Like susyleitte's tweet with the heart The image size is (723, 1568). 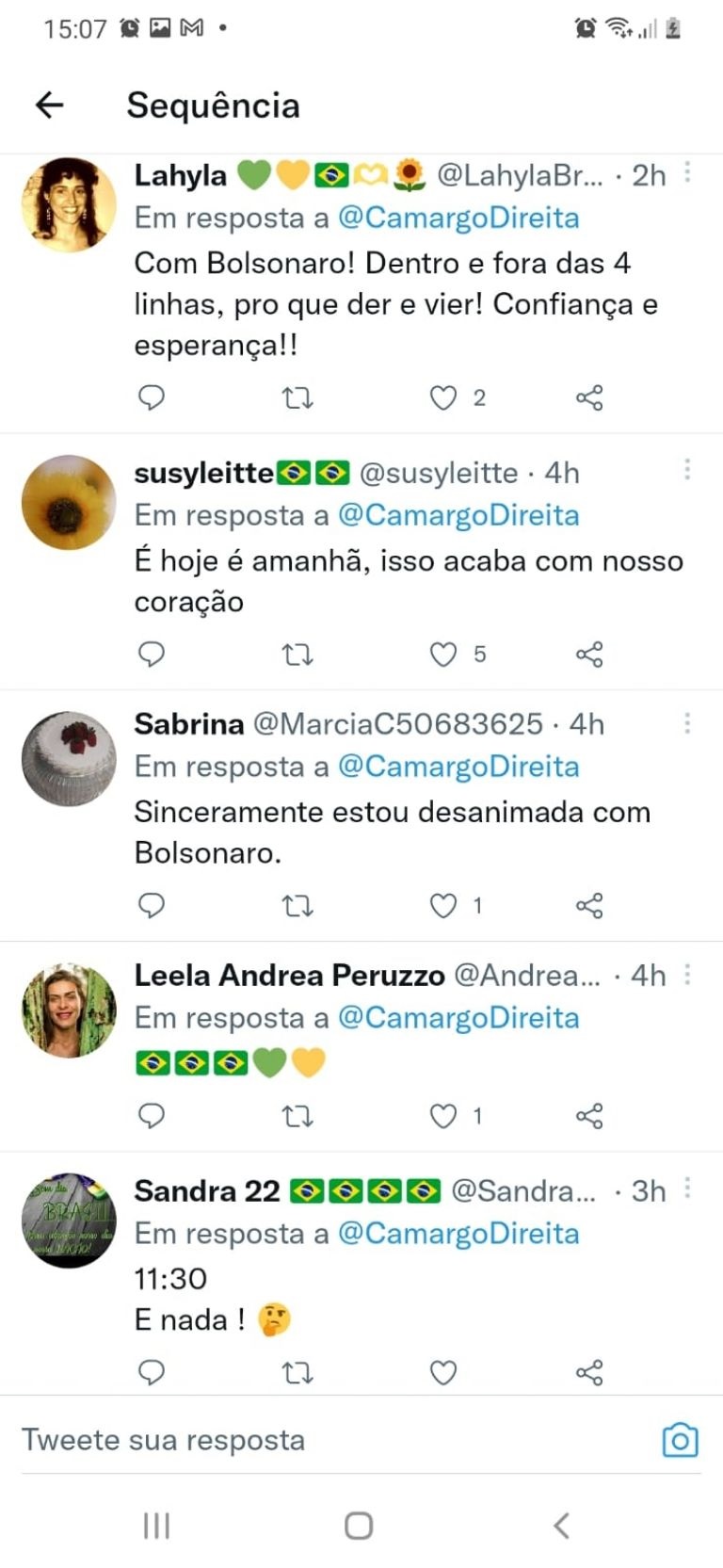443,655
